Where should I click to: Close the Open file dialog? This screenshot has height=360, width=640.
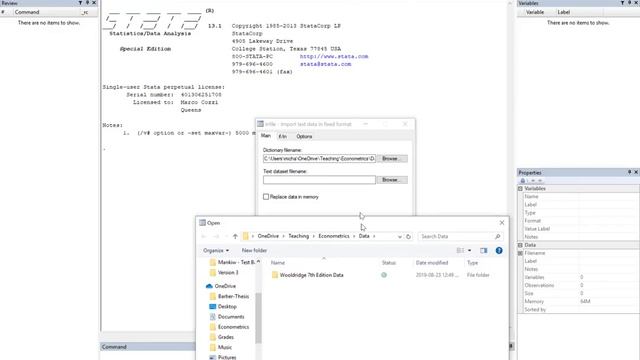tap(502, 223)
